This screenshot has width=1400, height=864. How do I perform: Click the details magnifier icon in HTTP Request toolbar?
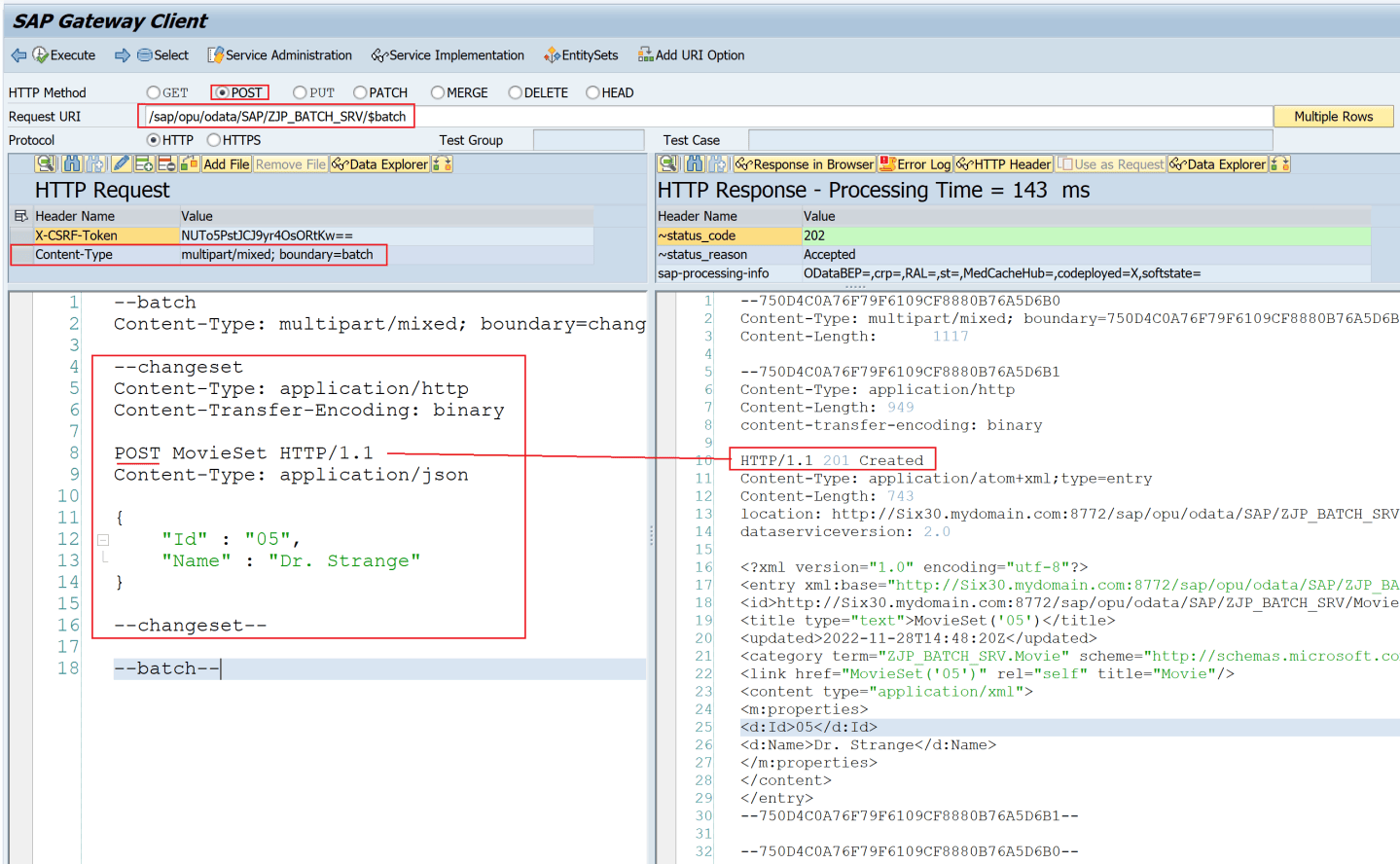point(46,163)
